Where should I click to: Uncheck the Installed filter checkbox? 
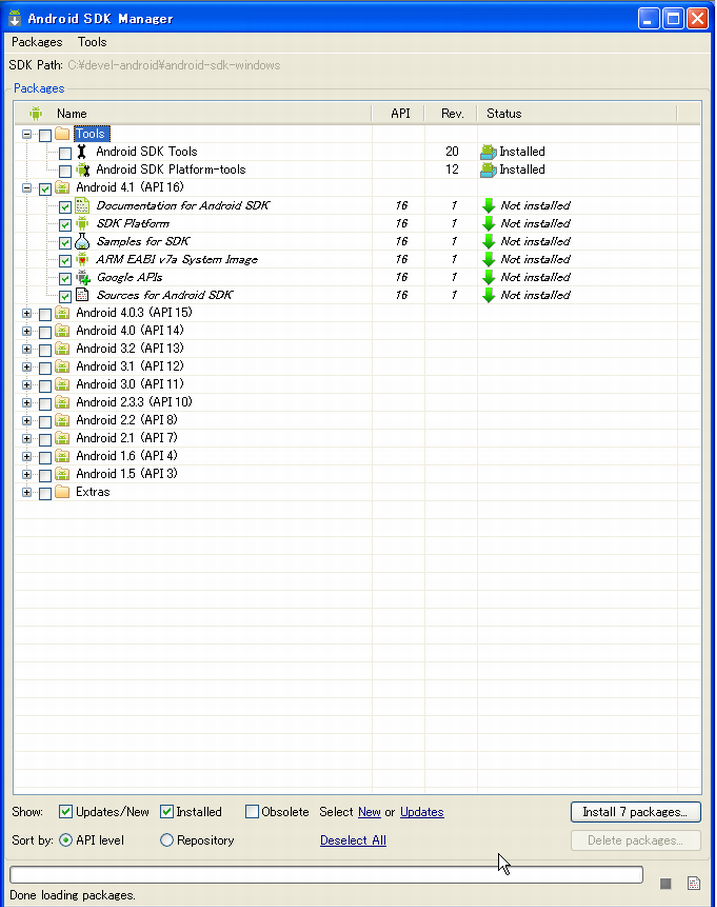point(167,812)
